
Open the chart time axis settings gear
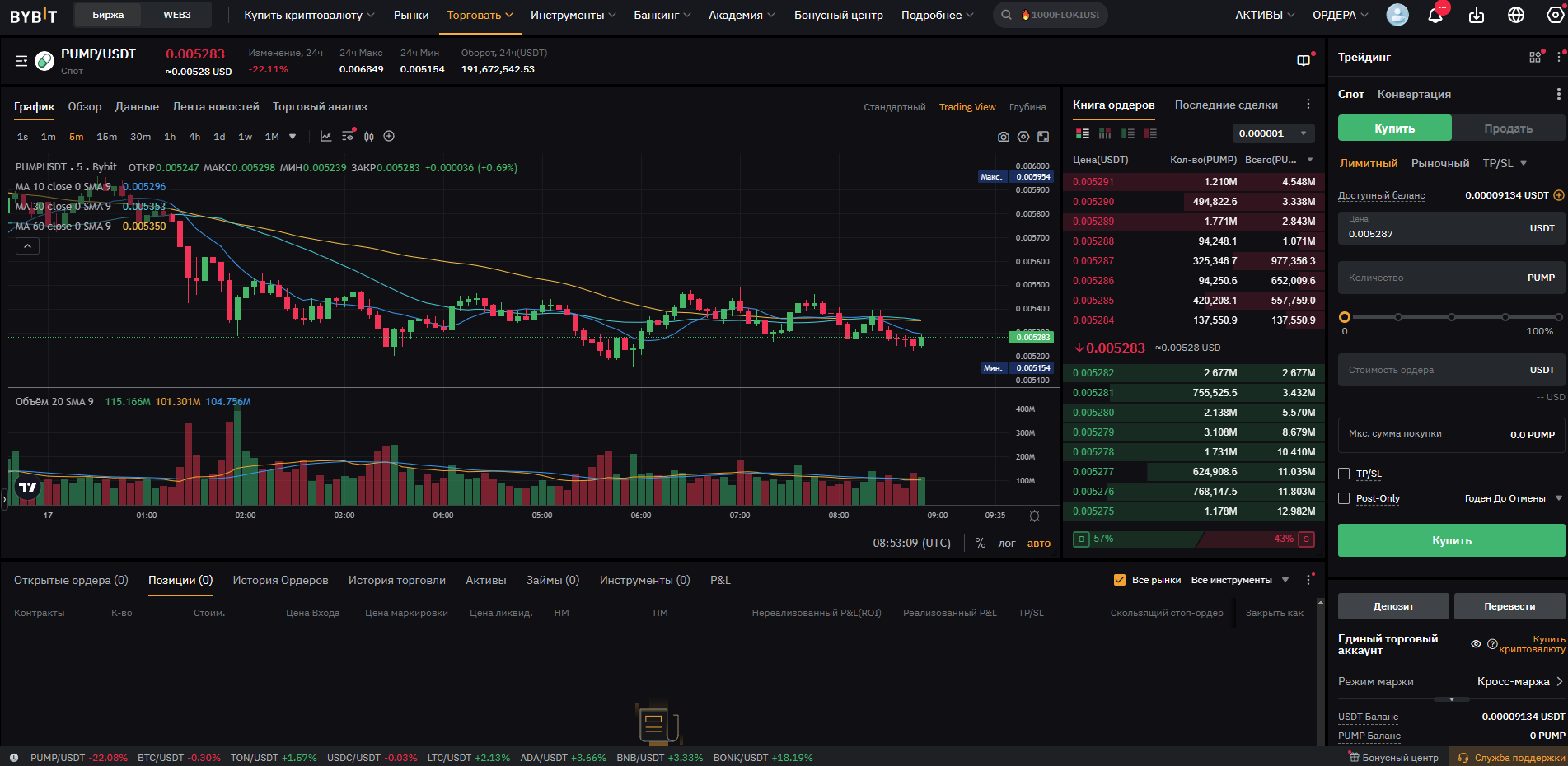tap(1035, 516)
